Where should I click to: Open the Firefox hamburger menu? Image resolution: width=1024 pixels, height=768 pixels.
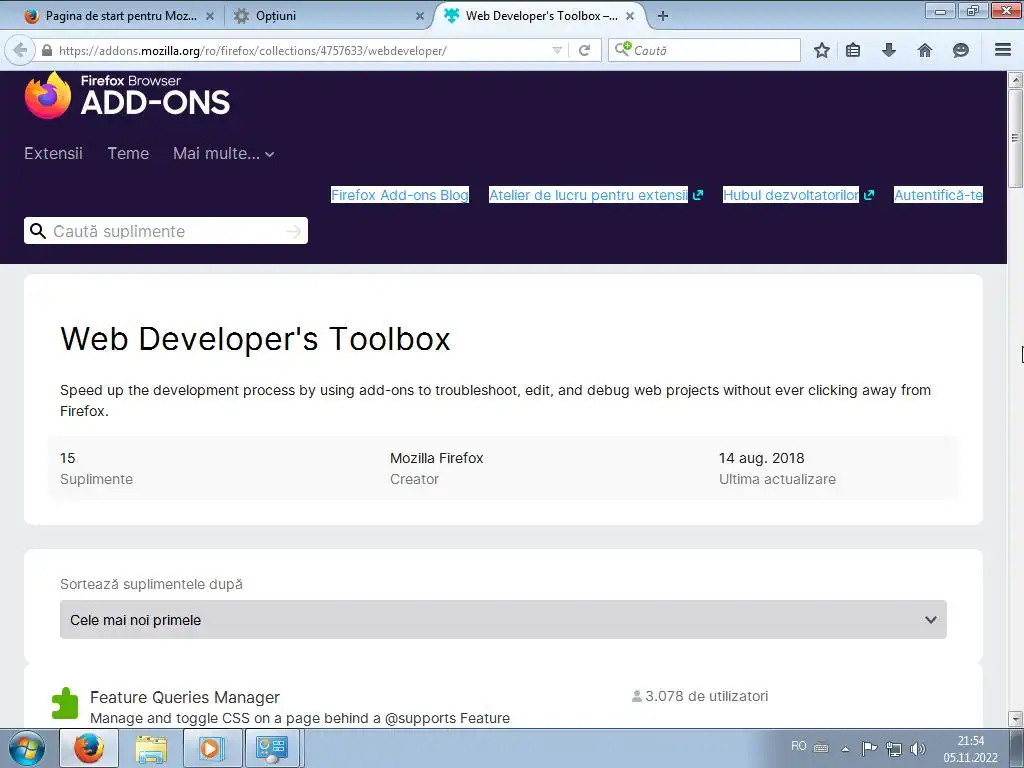(x=1003, y=50)
